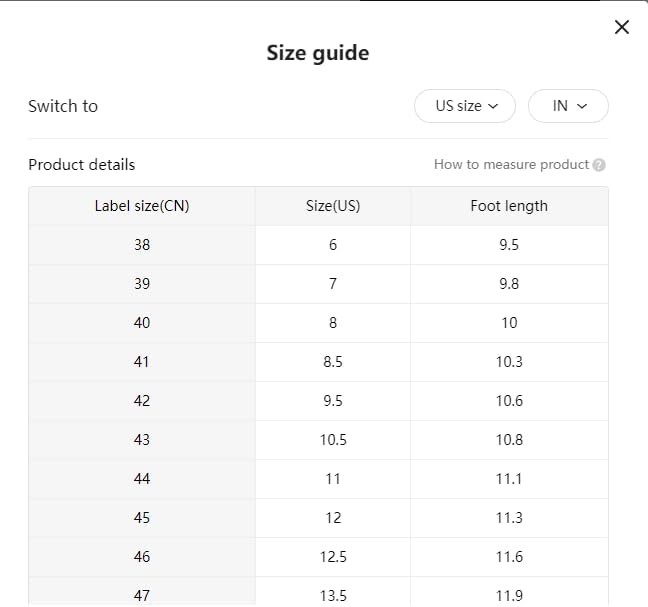Click the Size guide title
The image size is (648, 607).
pos(318,53)
